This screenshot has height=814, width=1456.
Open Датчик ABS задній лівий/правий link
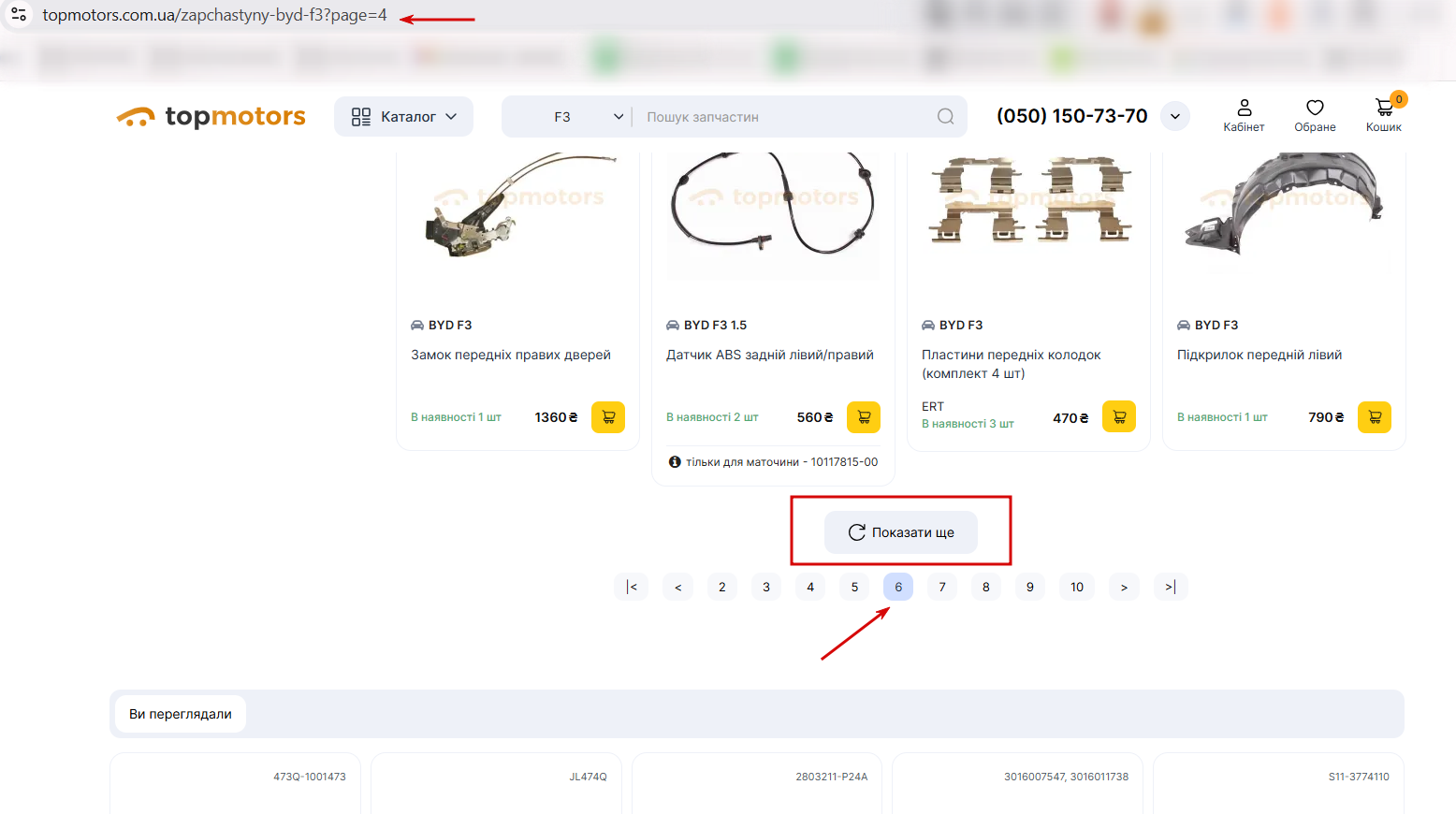pyautogui.click(x=770, y=355)
